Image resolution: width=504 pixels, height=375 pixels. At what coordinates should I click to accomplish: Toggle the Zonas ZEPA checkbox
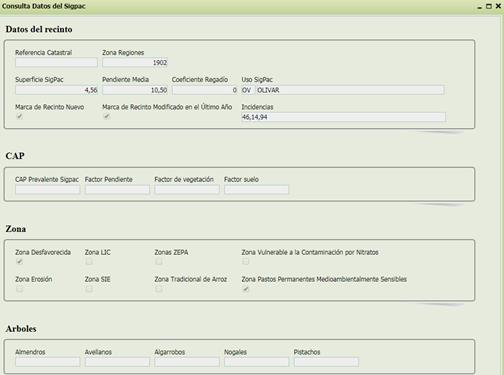[x=159, y=262]
